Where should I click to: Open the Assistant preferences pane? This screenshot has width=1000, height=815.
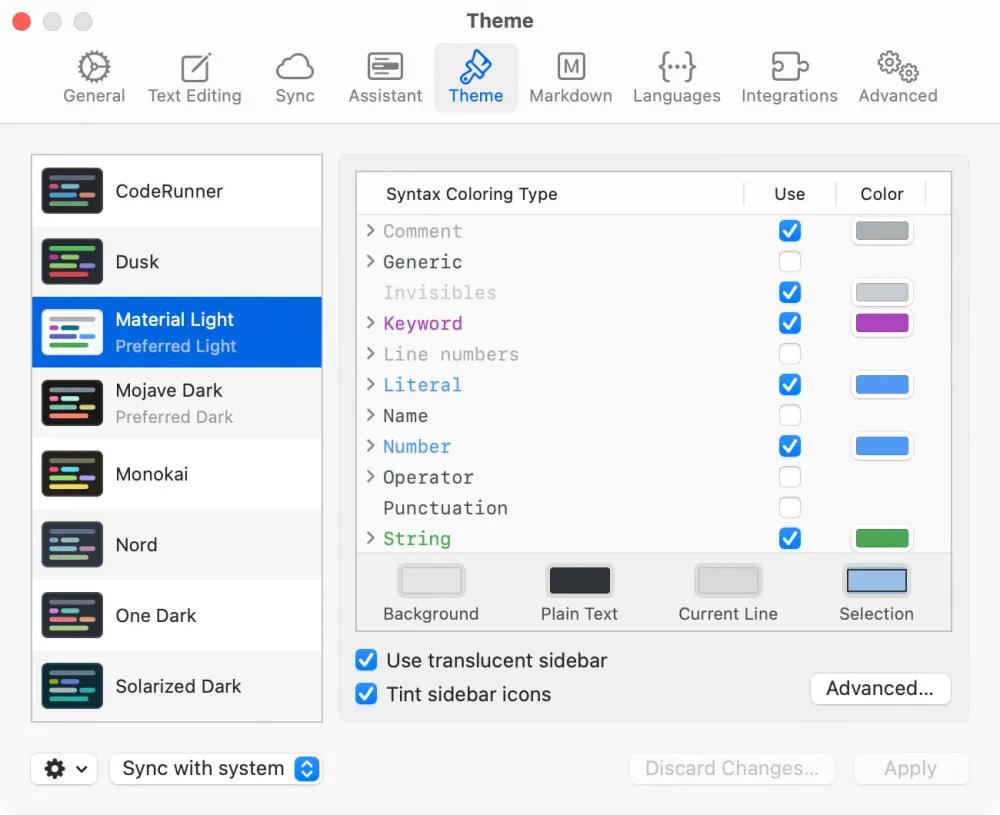(x=385, y=77)
